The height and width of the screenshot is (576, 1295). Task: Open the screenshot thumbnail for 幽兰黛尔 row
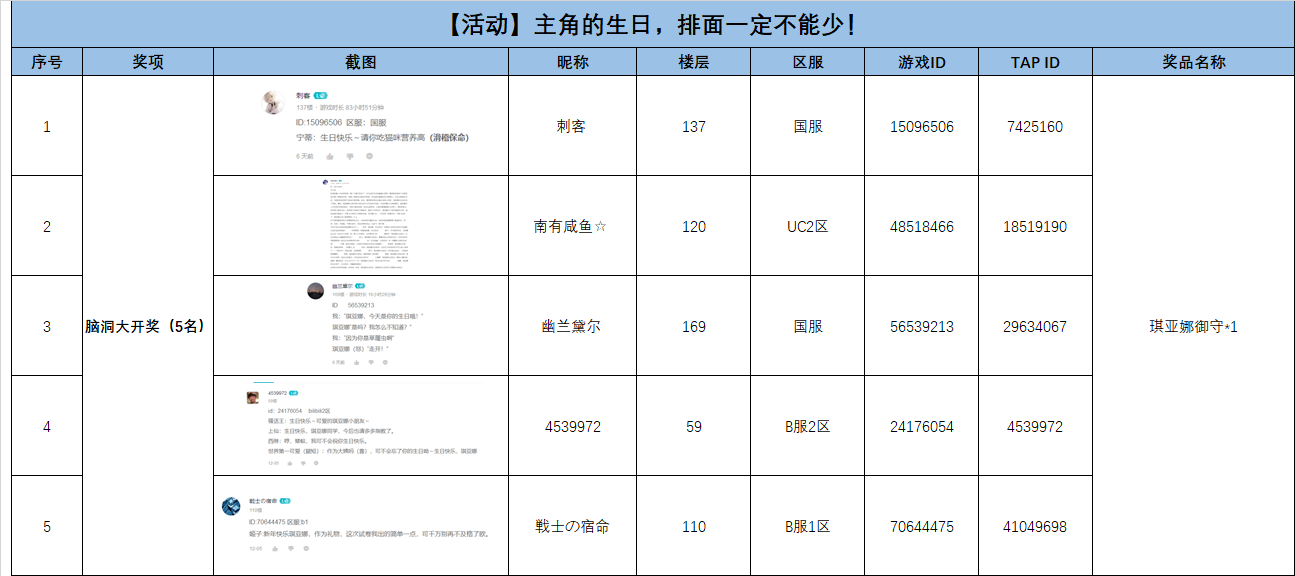tap(366, 325)
